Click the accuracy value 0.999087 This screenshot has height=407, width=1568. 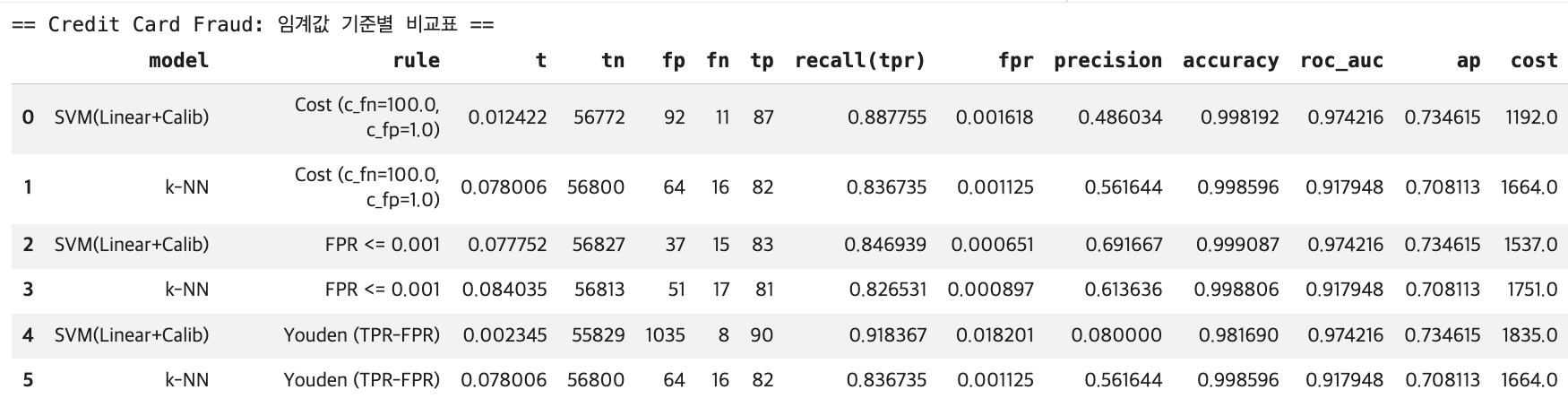tap(1237, 245)
